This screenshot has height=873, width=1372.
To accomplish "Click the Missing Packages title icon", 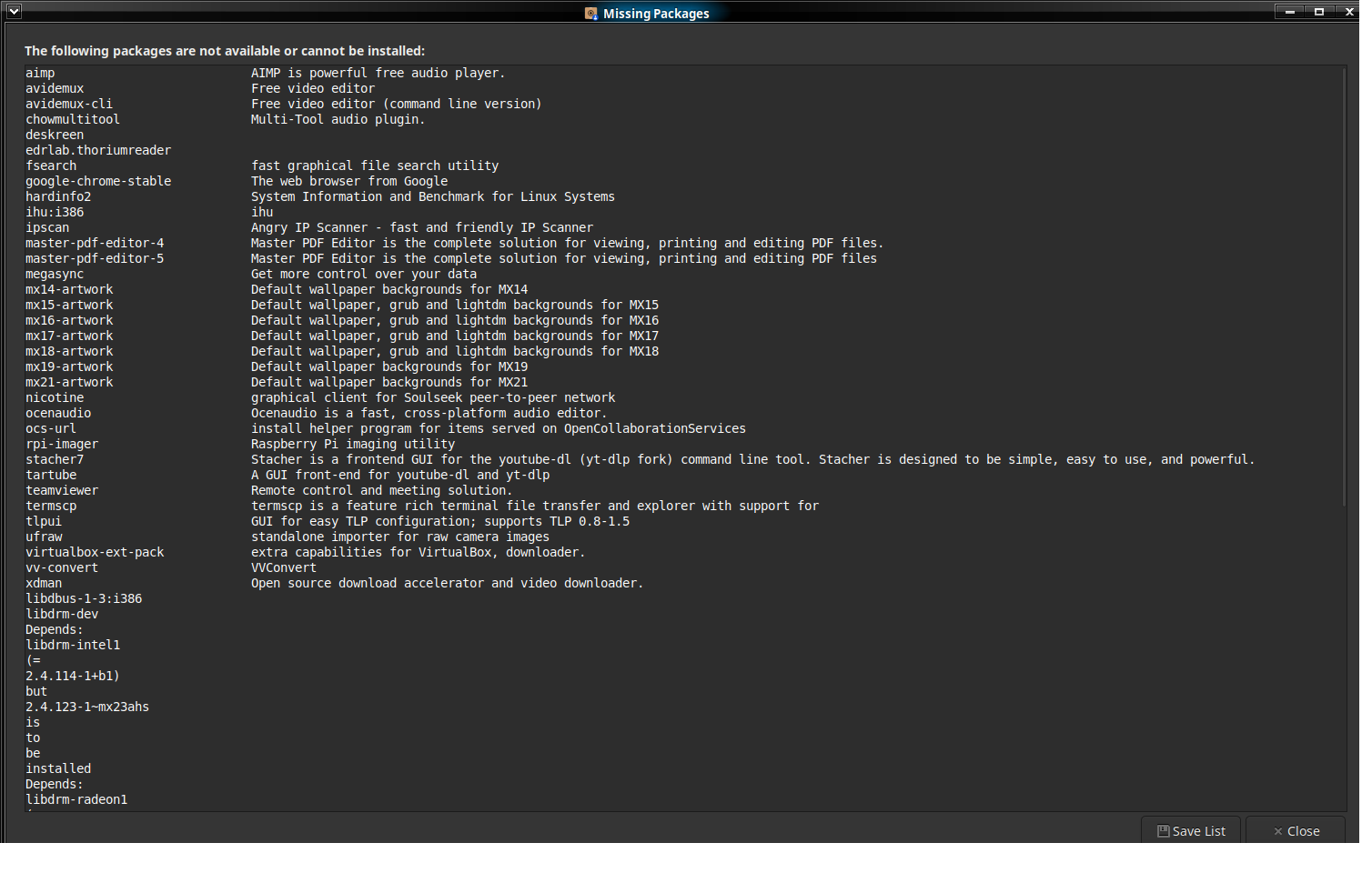I will click(x=591, y=13).
